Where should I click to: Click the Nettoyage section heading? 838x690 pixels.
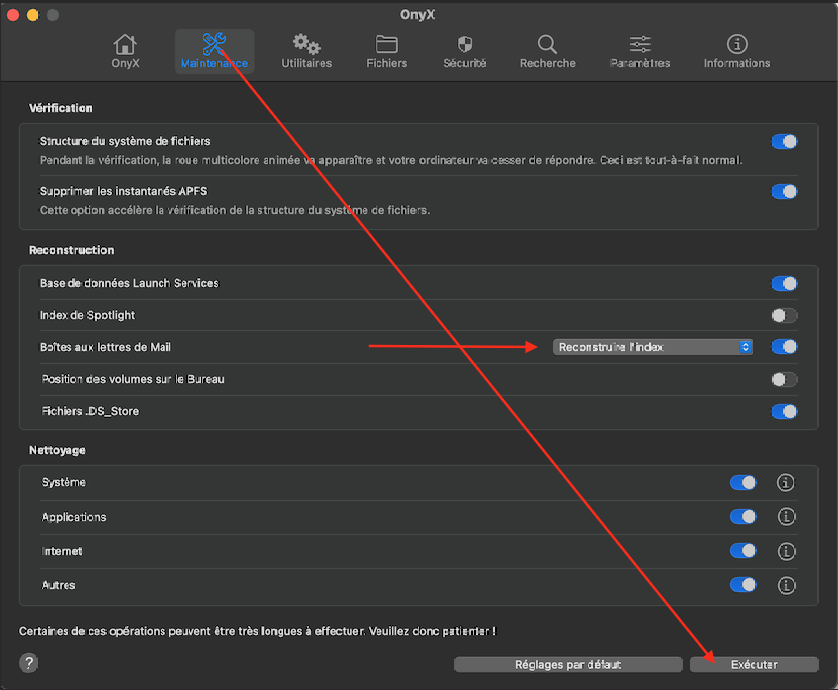[57, 450]
